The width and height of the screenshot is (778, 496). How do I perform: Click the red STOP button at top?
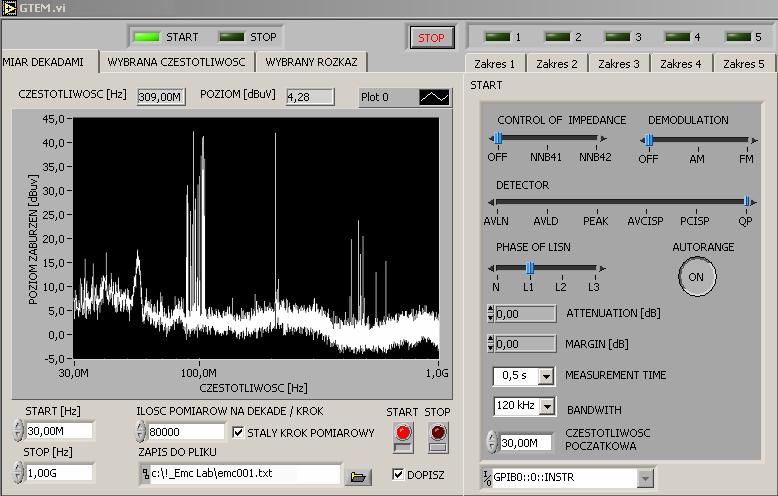[431, 38]
